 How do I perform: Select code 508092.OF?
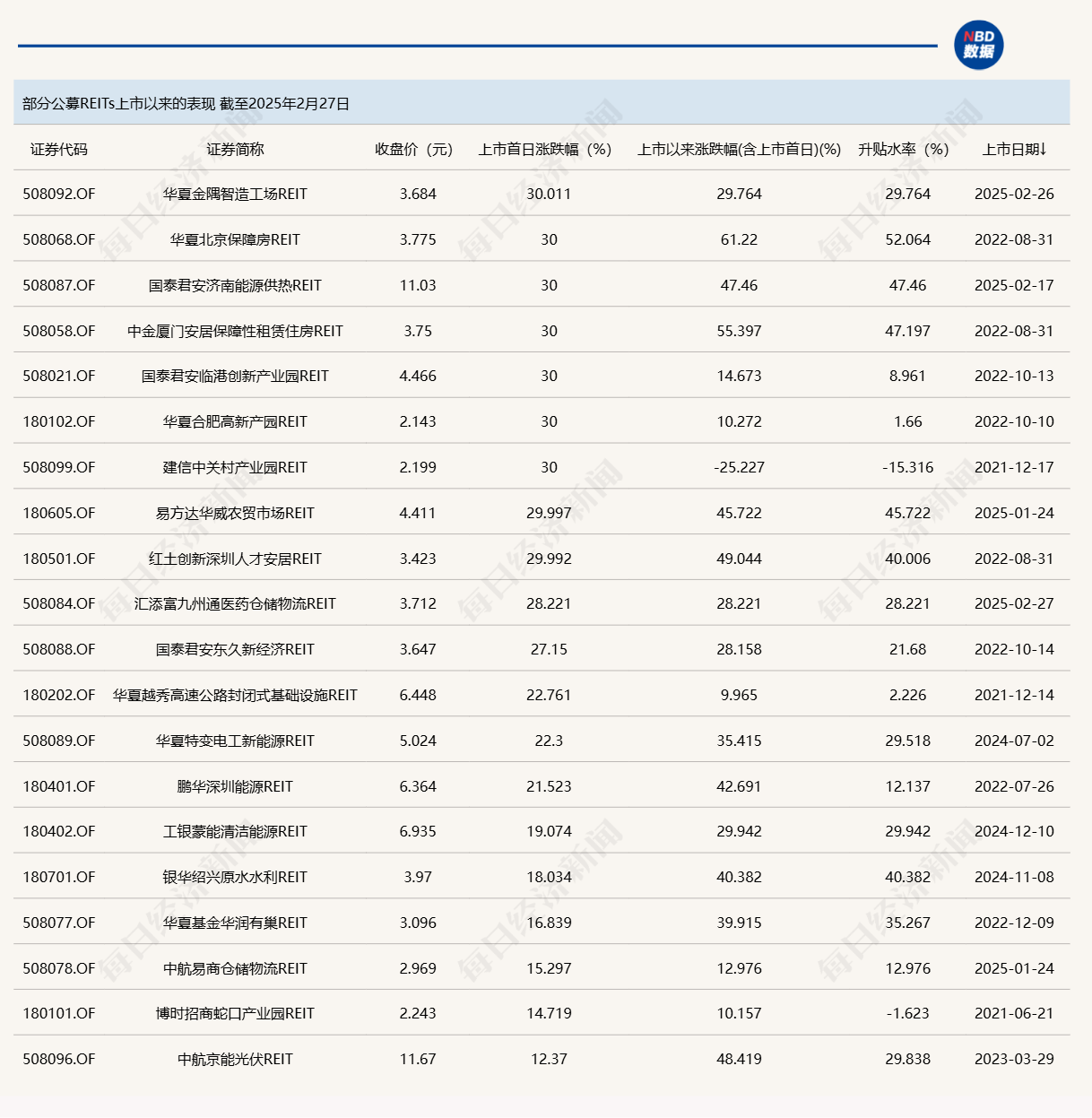59,194
